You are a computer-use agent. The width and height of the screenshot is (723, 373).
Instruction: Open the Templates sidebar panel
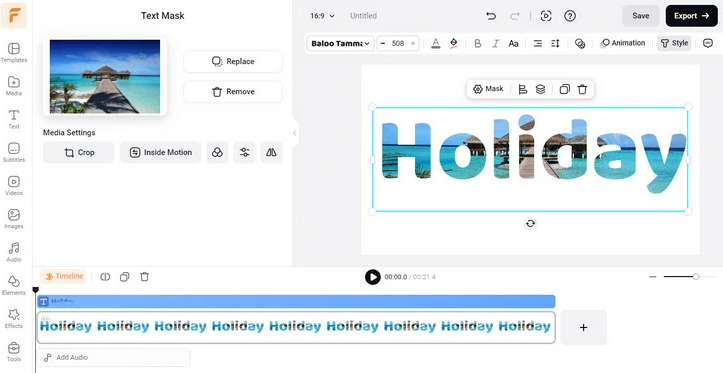coord(14,52)
